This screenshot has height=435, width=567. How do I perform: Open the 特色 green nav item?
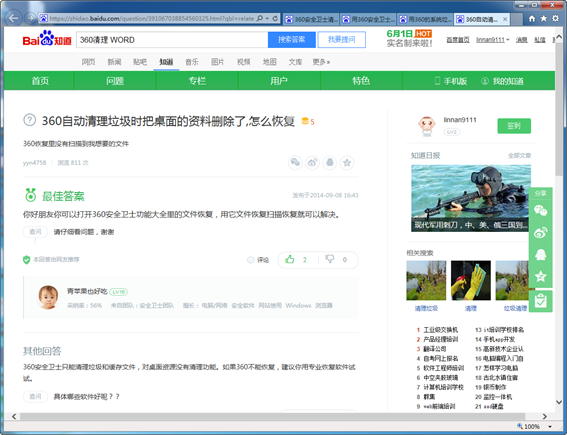point(361,81)
